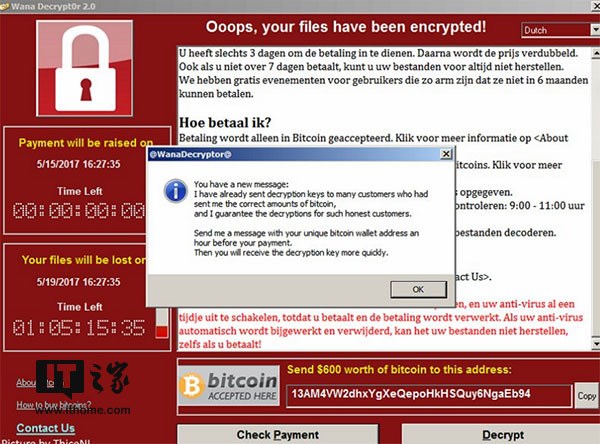Open the Contact Us link
This screenshot has width=600, height=444.
tap(46, 428)
